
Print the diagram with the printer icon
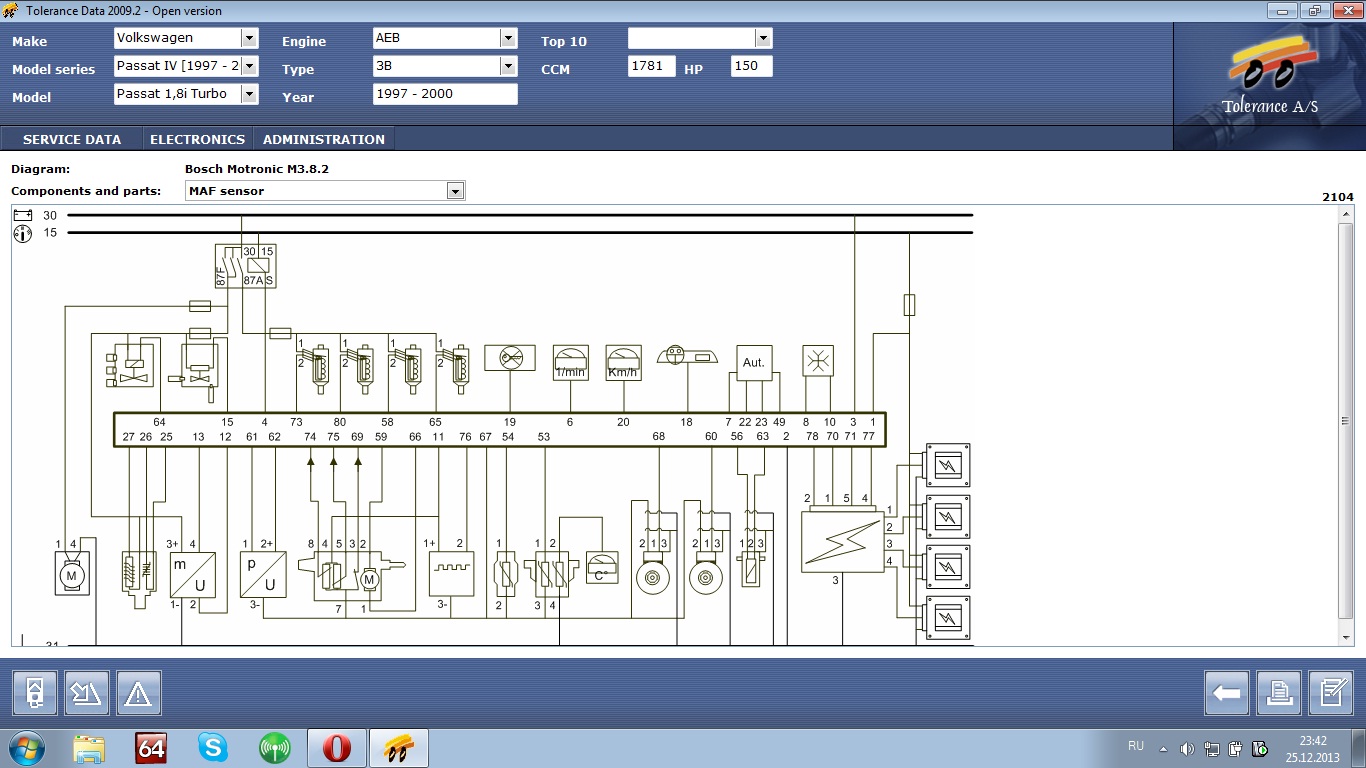click(x=1279, y=693)
